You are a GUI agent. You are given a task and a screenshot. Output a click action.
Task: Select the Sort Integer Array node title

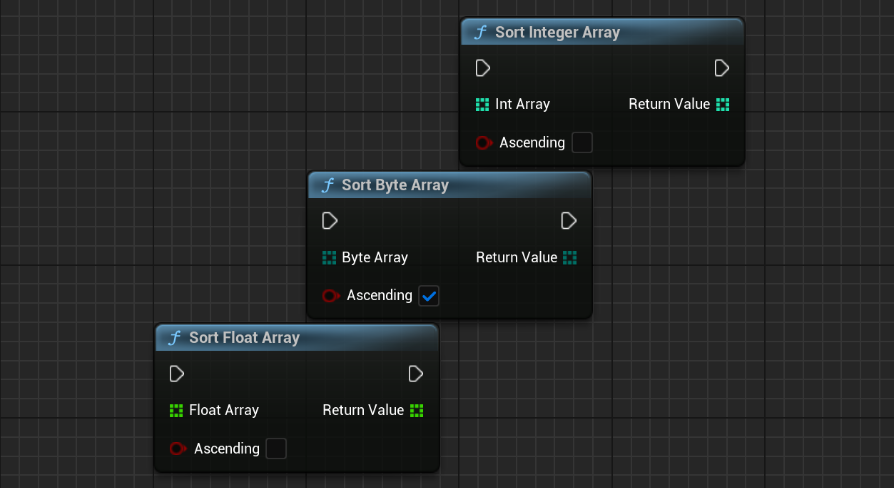click(557, 32)
